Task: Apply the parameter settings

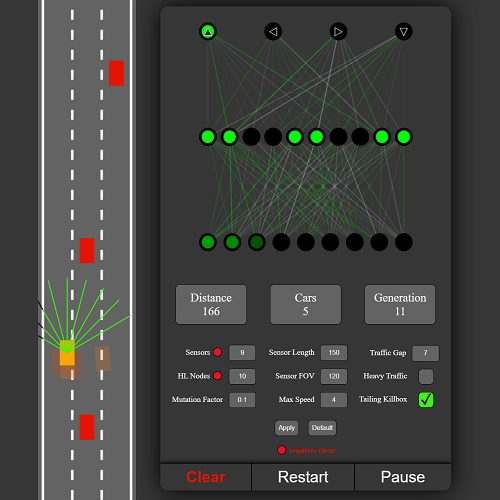Action: click(287, 428)
